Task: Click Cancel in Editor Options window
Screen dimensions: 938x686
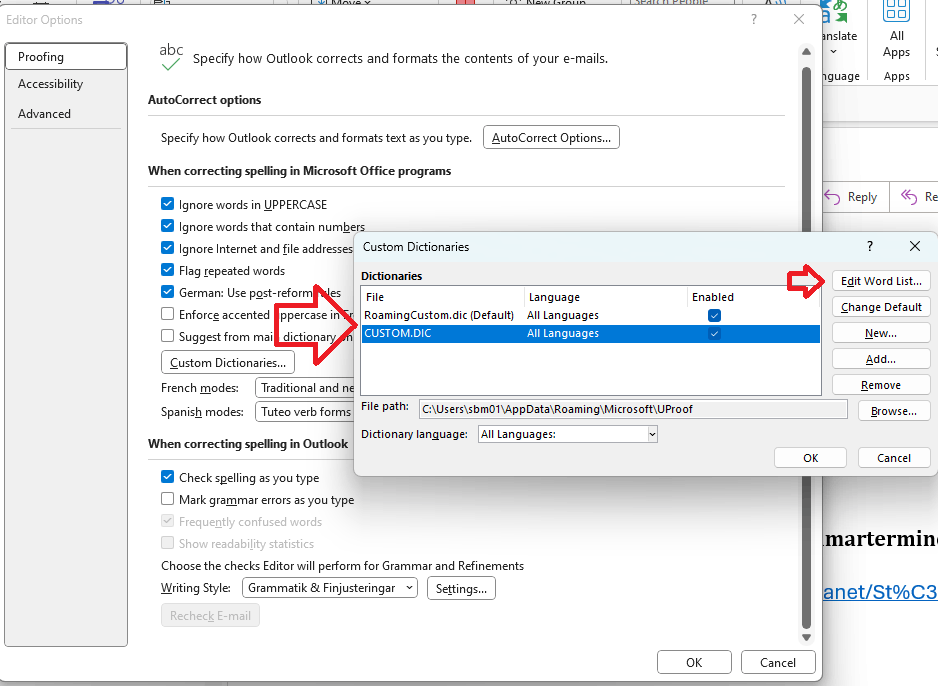Action: [x=778, y=662]
